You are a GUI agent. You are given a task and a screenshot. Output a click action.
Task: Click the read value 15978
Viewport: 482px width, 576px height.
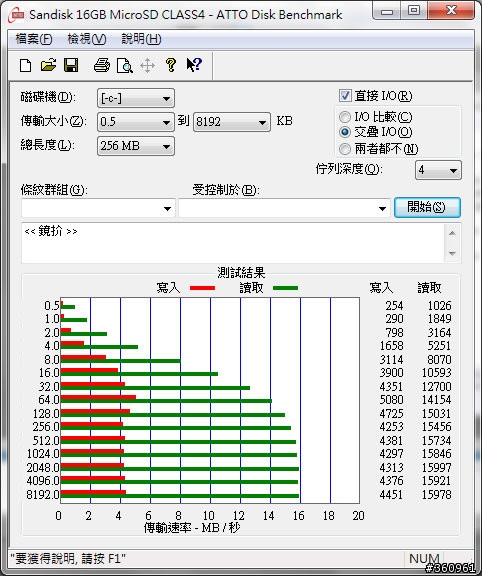pos(436,494)
